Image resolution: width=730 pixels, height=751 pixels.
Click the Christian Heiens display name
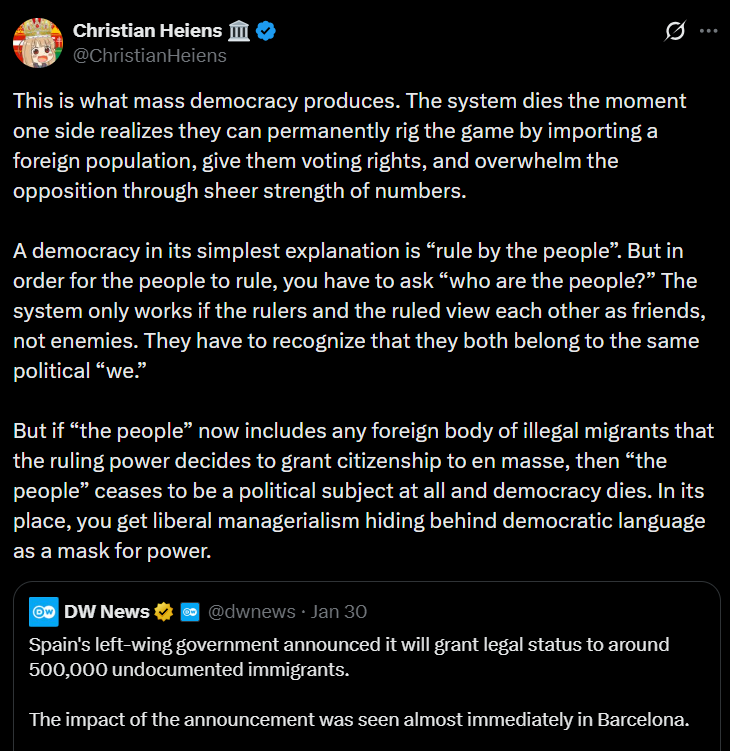pyautogui.click(x=147, y=32)
